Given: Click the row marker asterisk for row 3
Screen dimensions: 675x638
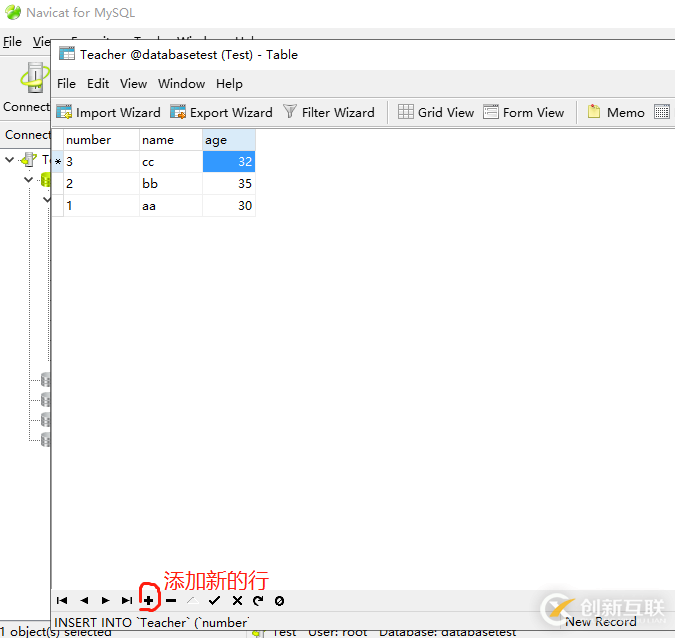Looking at the screenshot, I should point(58,162).
